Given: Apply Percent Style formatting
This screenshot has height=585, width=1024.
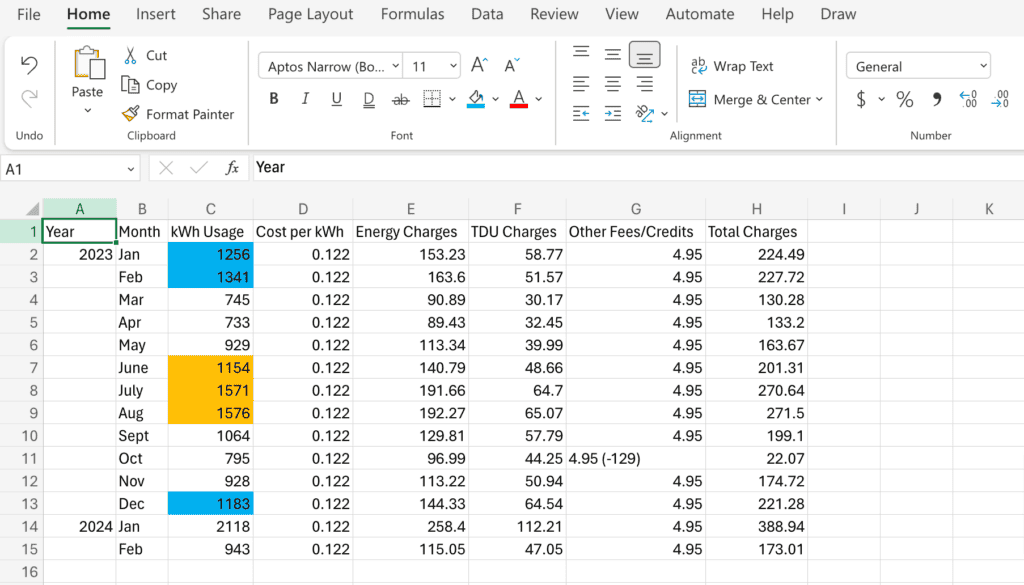Looking at the screenshot, I should tap(905, 99).
